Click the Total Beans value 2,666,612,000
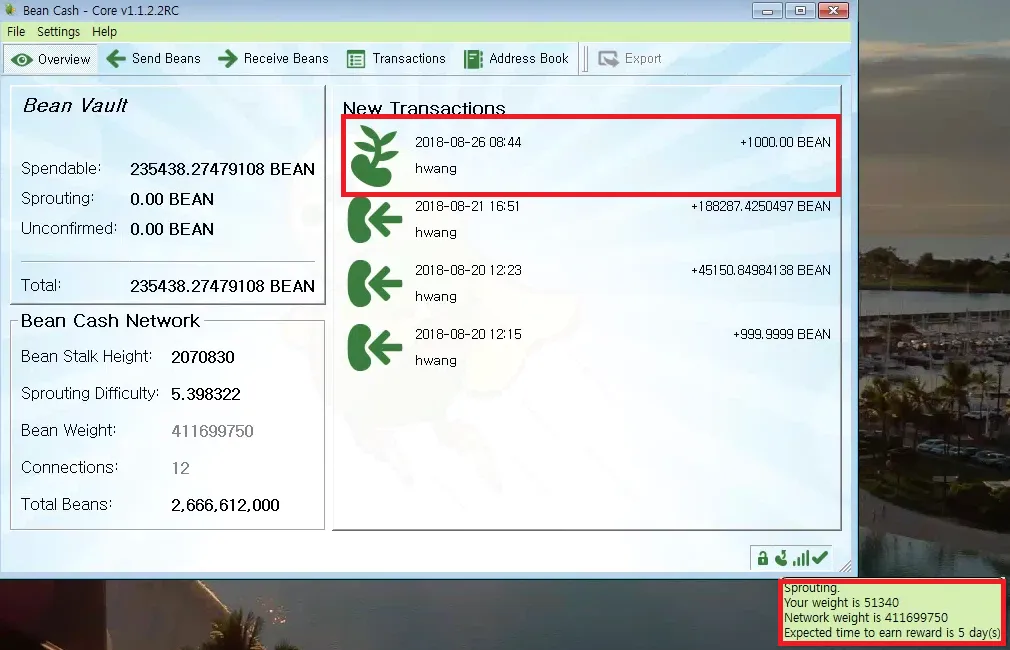Screen dimensions: 1010x650 pos(225,505)
